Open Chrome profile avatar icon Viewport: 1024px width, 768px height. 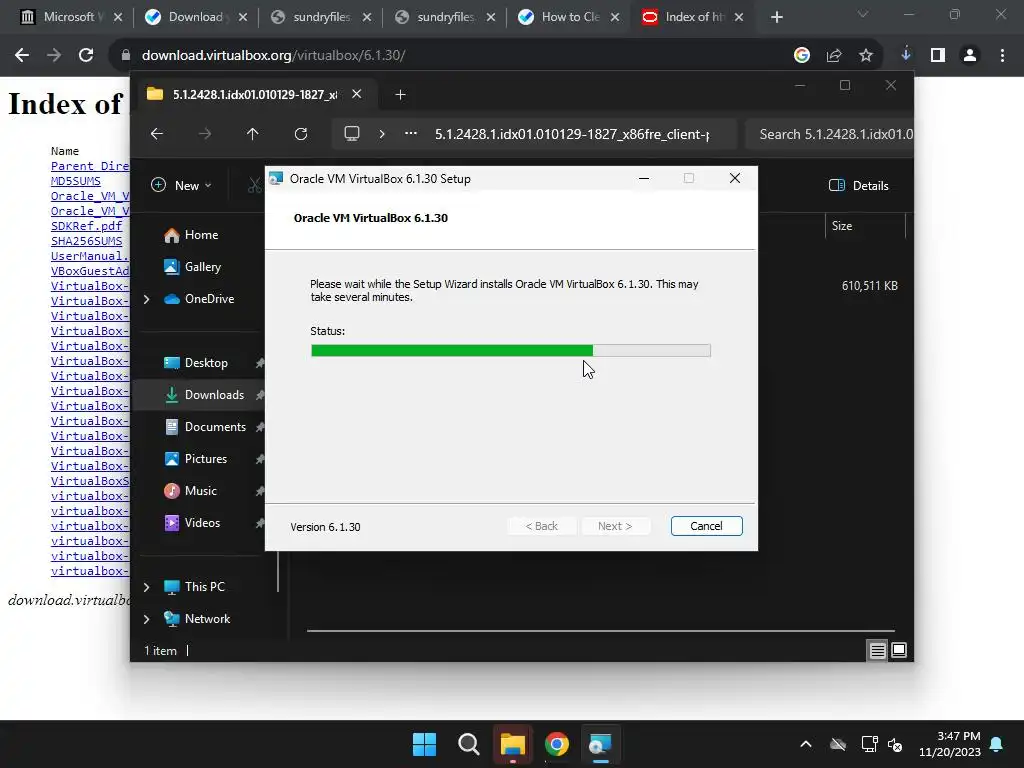coord(970,56)
